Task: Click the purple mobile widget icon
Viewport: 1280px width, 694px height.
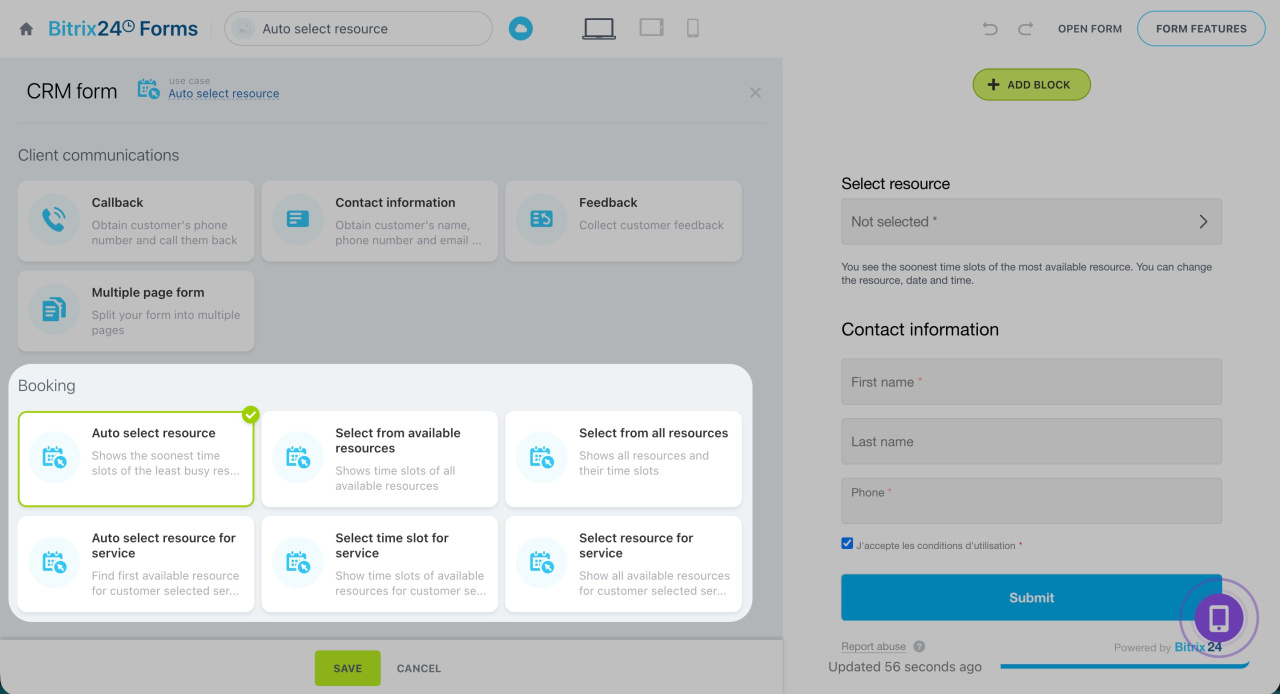Action: tap(1219, 618)
